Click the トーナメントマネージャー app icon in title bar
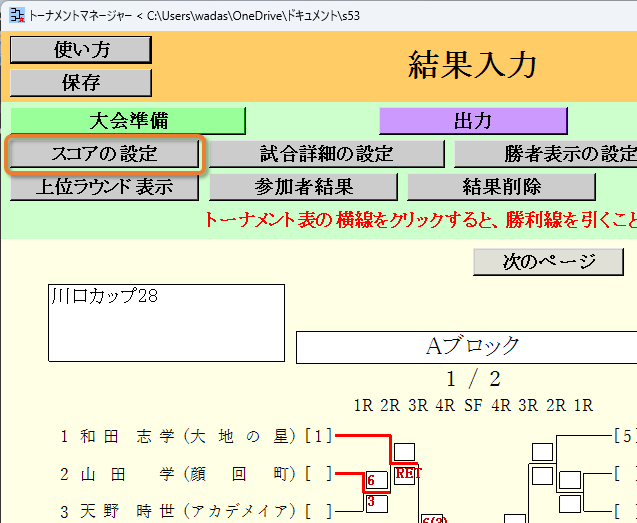Screen dimensions: 637x523 (17, 15)
